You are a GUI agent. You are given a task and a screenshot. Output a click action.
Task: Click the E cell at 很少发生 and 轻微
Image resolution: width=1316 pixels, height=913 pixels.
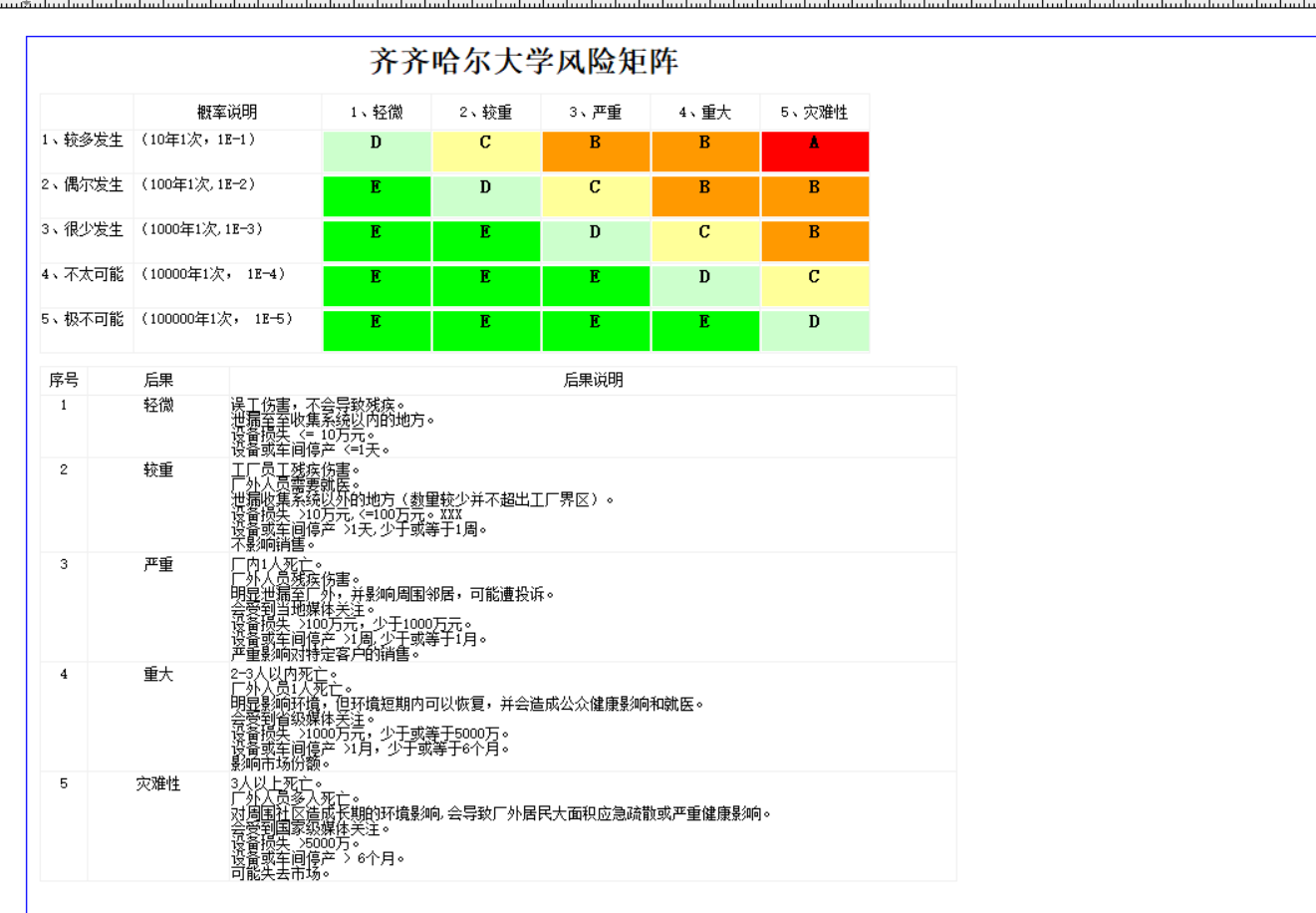point(377,241)
